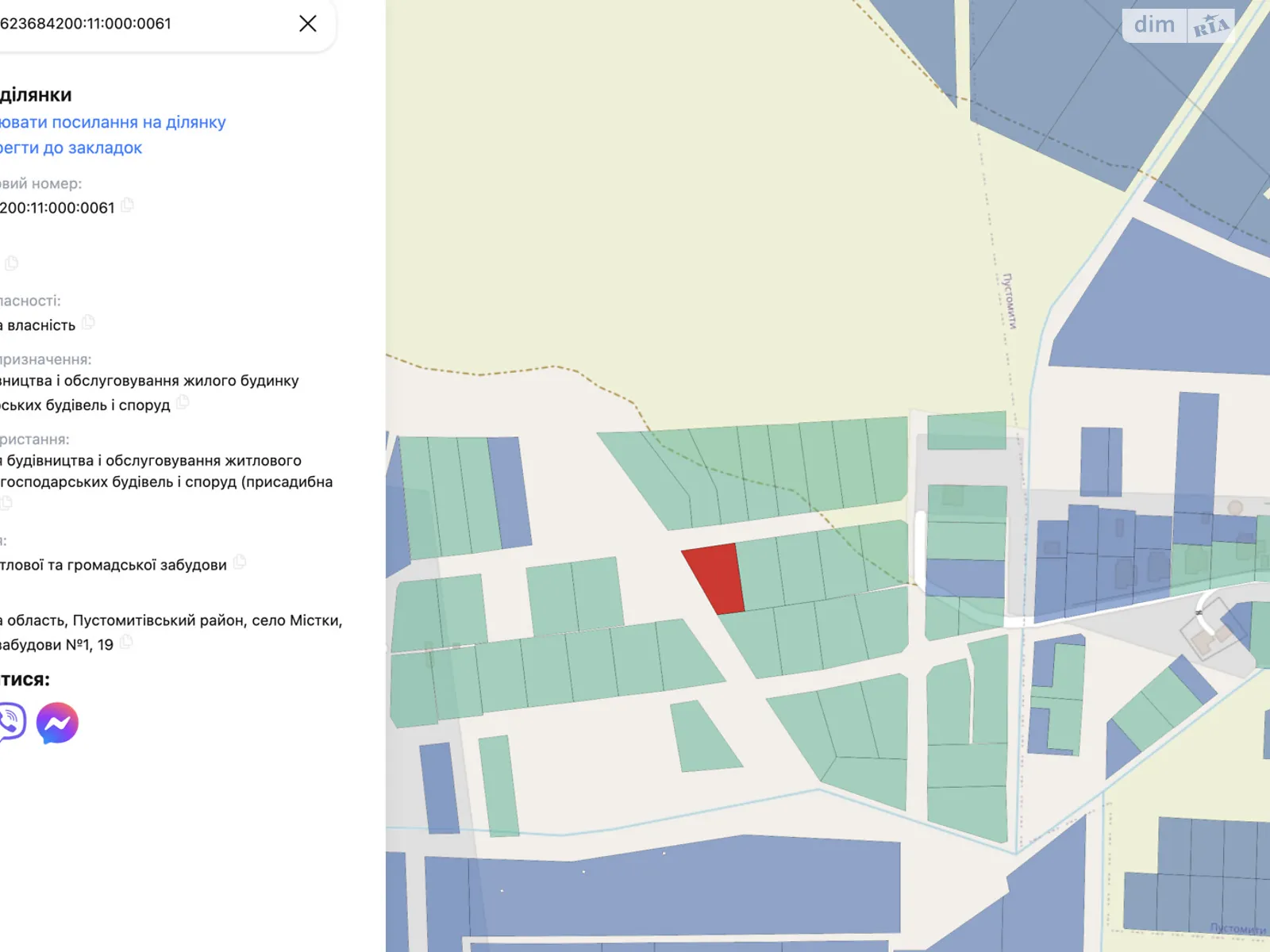This screenshot has height=952, width=1270.
Task: Share the parcel via Viber
Action: tap(11, 723)
